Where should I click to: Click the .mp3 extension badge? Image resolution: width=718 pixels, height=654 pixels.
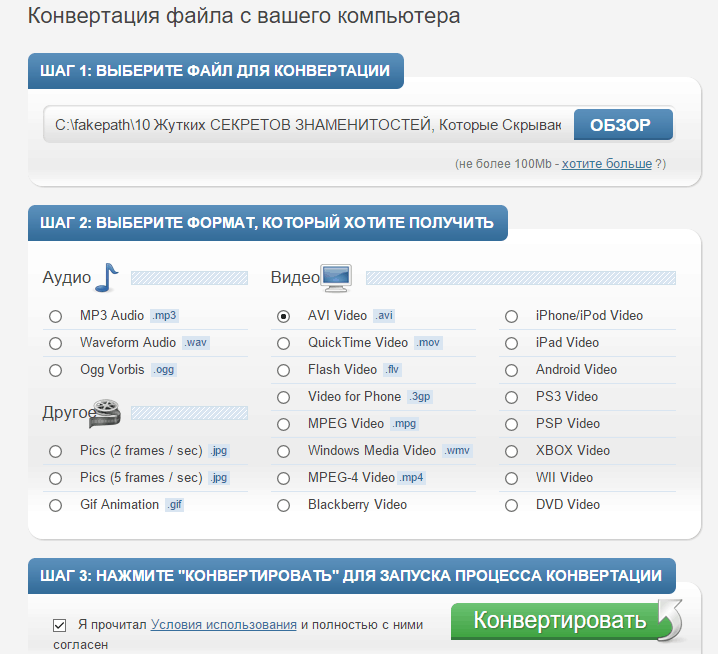click(164, 316)
